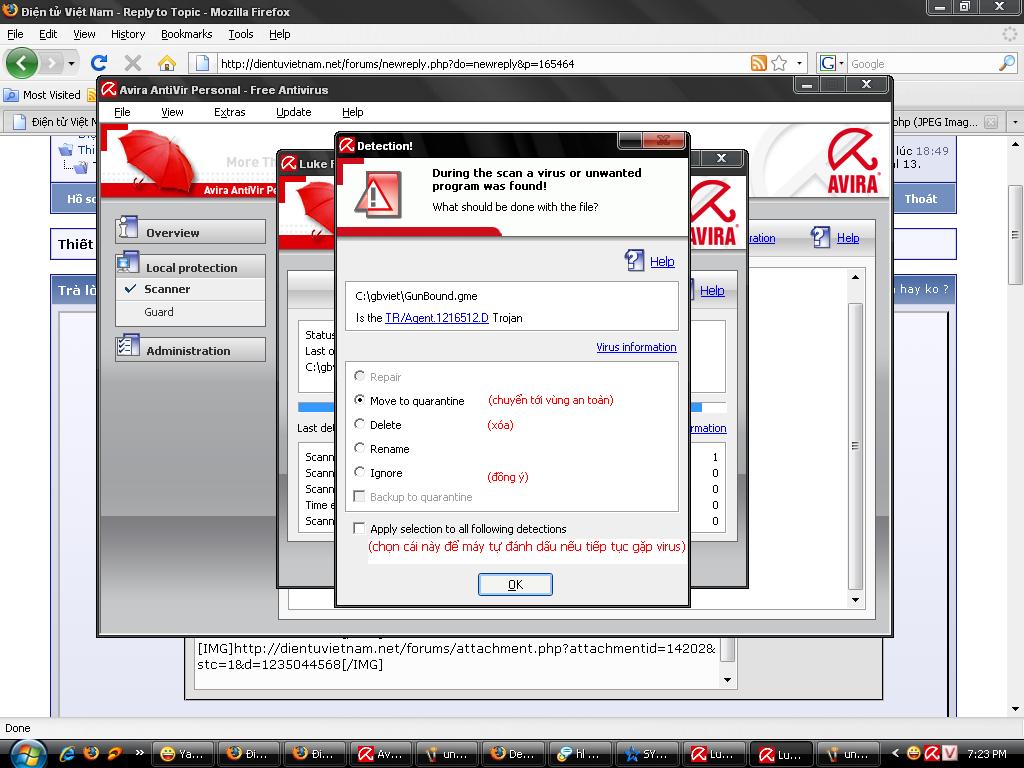1024x768 pixels.
Task: Click the Firefox Reload page icon
Action: pyautogui.click(x=99, y=63)
